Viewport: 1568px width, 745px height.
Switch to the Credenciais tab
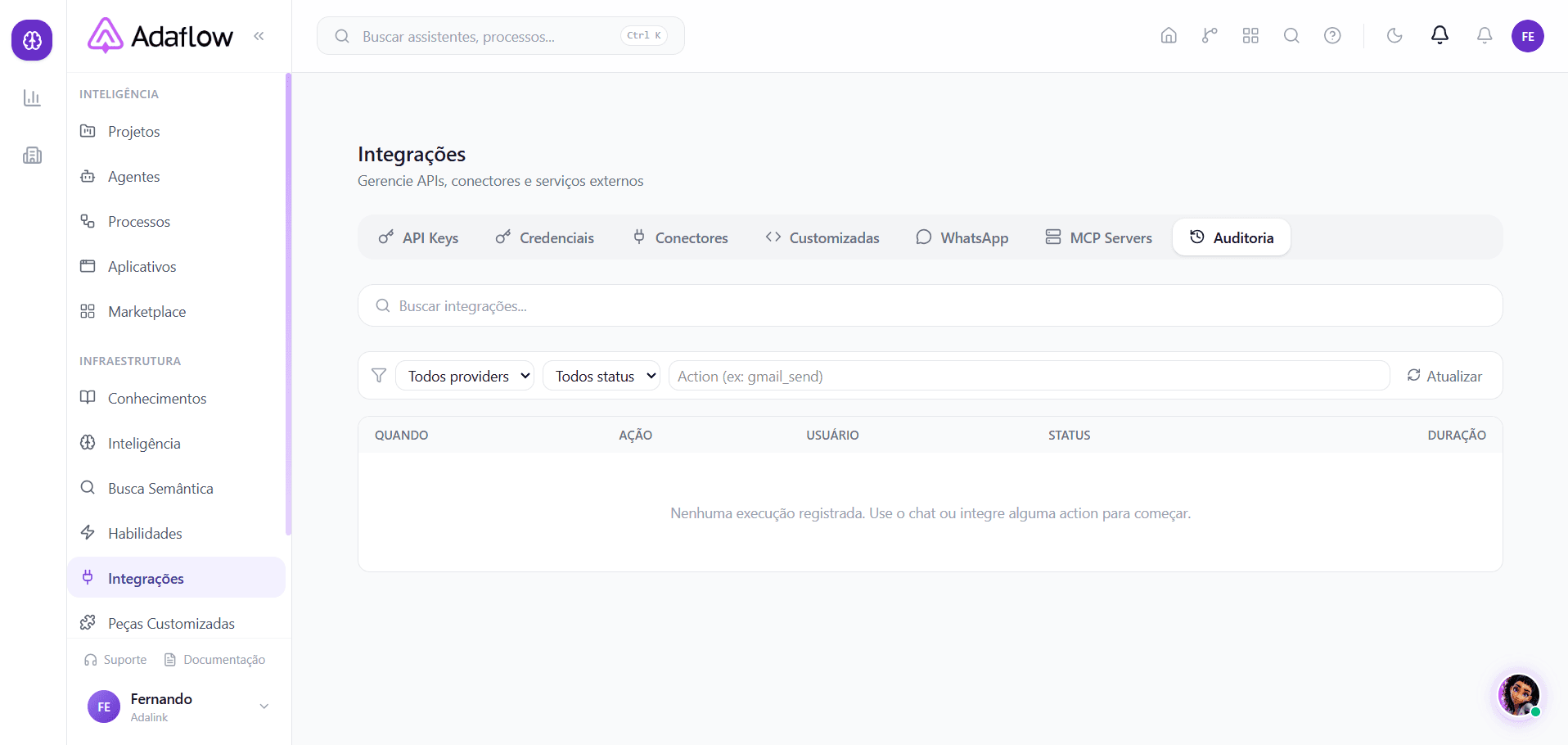click(x=545, y=237)
